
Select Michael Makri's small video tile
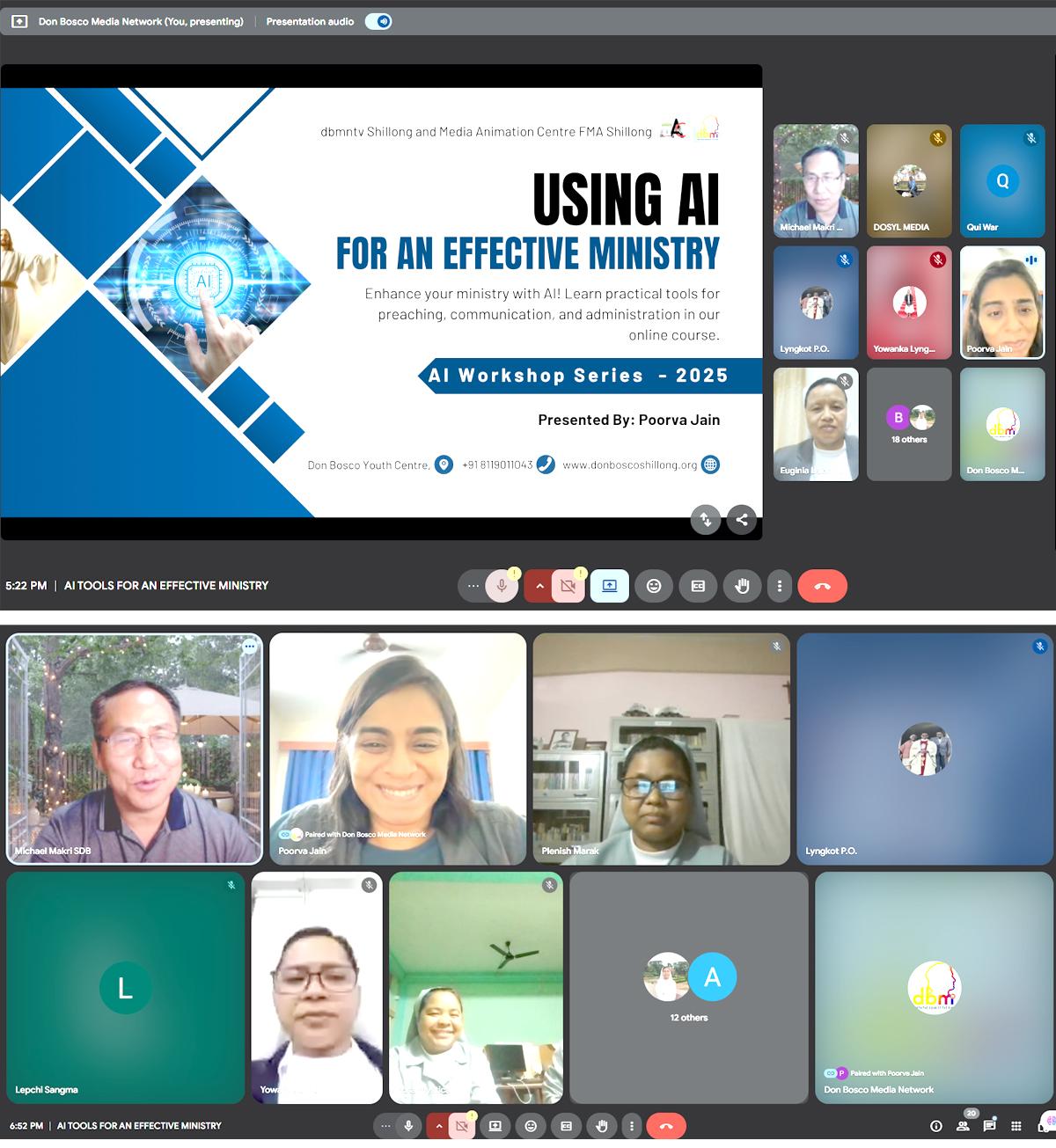click(816, 181)
